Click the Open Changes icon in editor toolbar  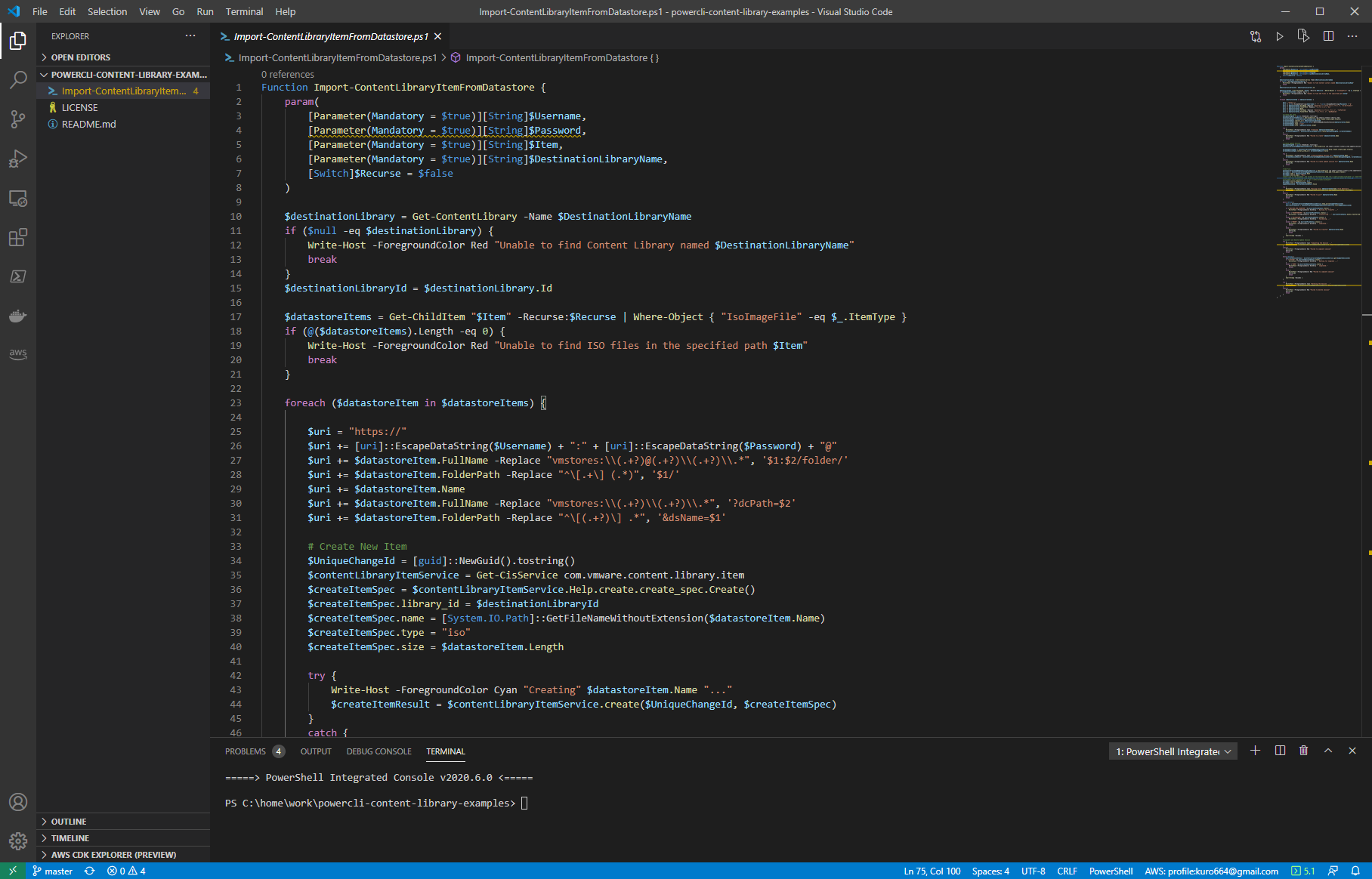1256,36
